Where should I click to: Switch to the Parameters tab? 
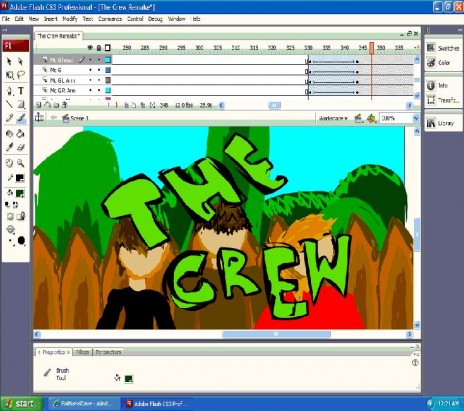pos(108,352)
